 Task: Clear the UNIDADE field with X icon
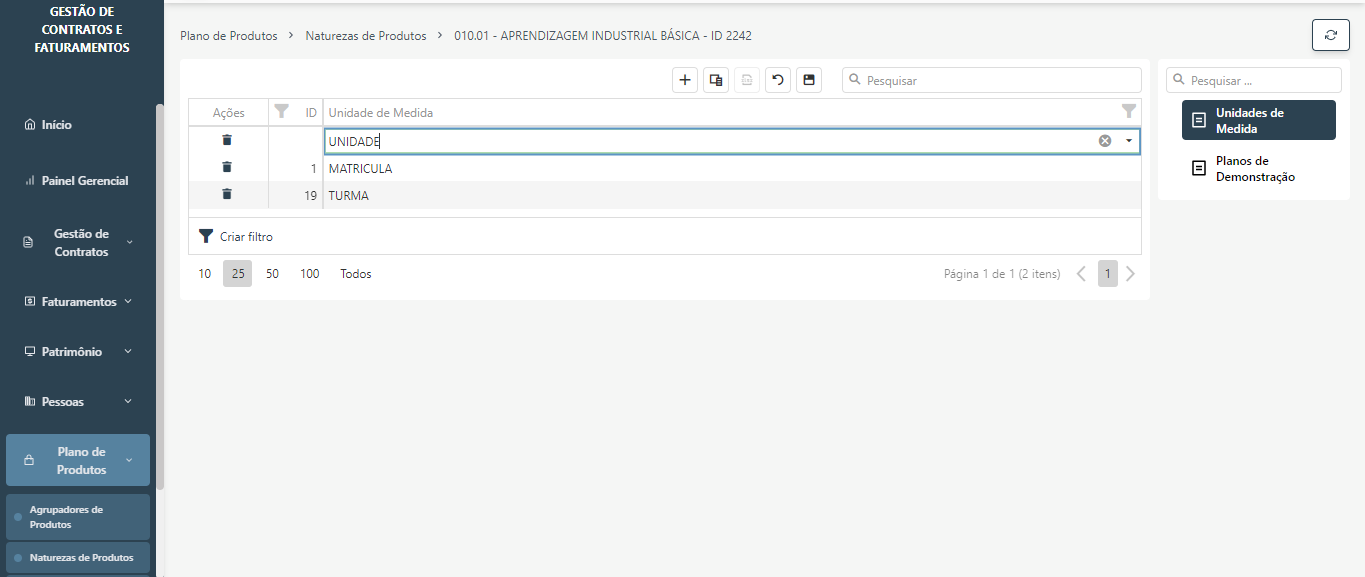pos(1105,141)
